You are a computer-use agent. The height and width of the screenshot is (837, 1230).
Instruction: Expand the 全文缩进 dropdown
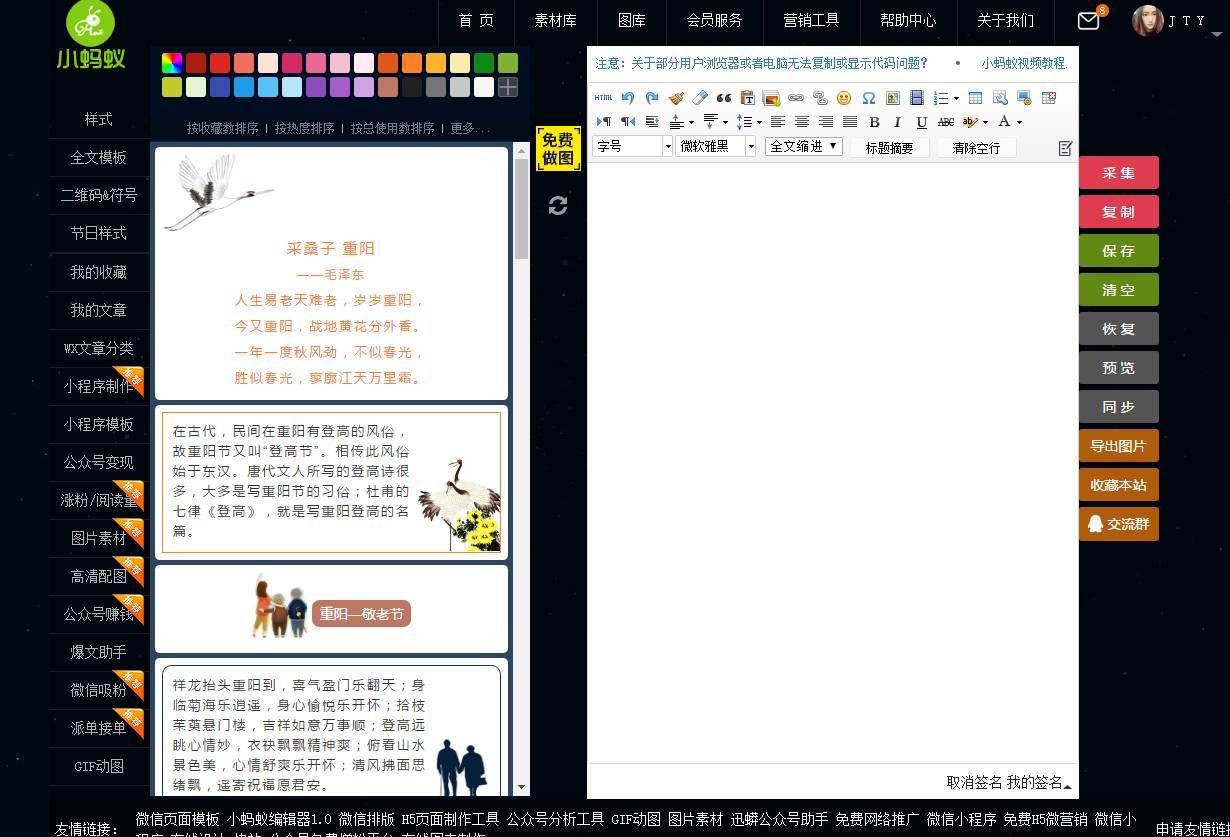803,146
